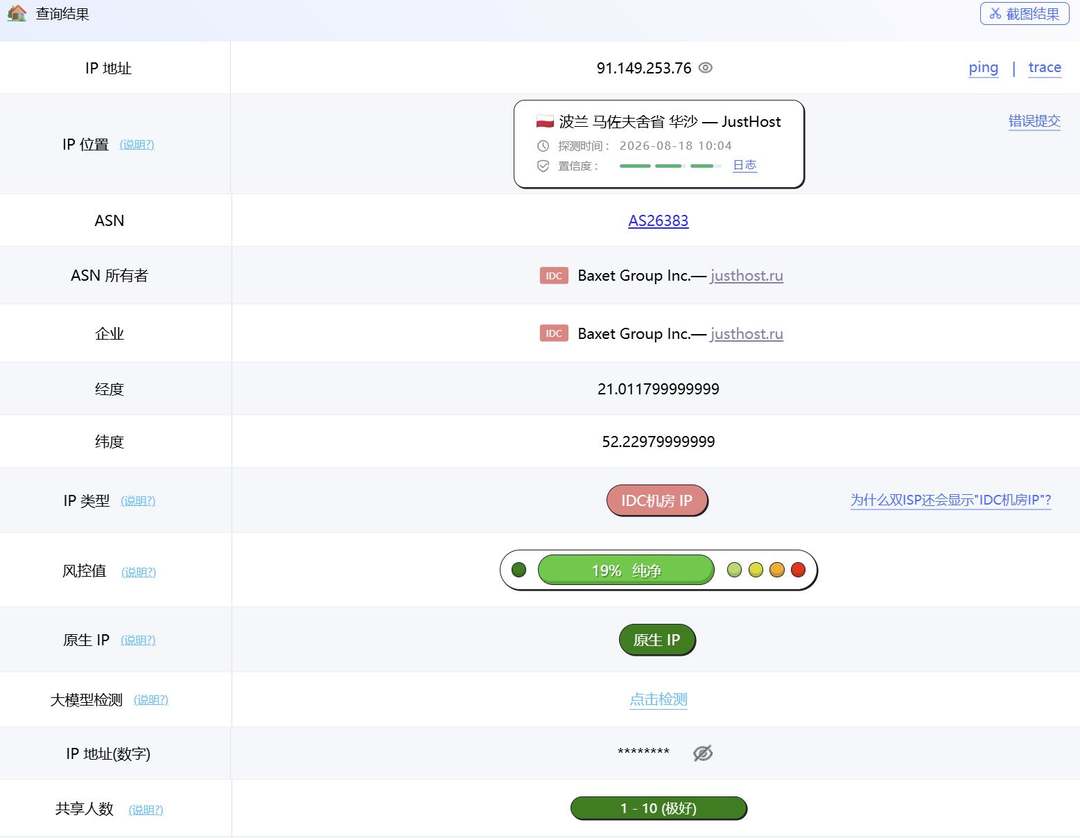Viewport: 1080px width, 838px height.
Task: Click the 截图结果 screenshot button
Action: point(1024,13)
